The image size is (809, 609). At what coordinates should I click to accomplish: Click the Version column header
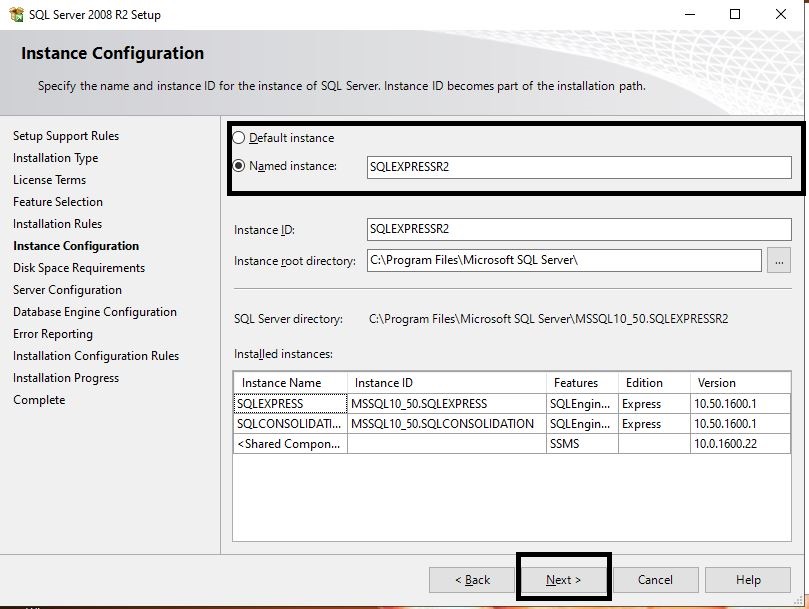click(740, 382)
